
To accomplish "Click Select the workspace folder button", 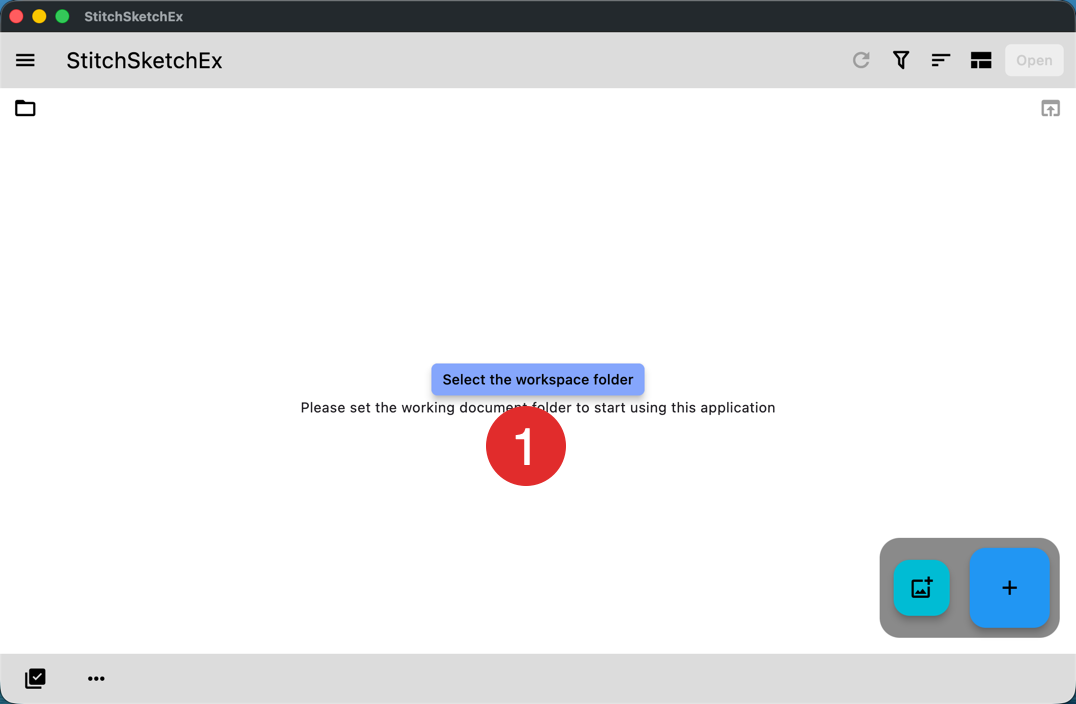I will pos(537,379).
